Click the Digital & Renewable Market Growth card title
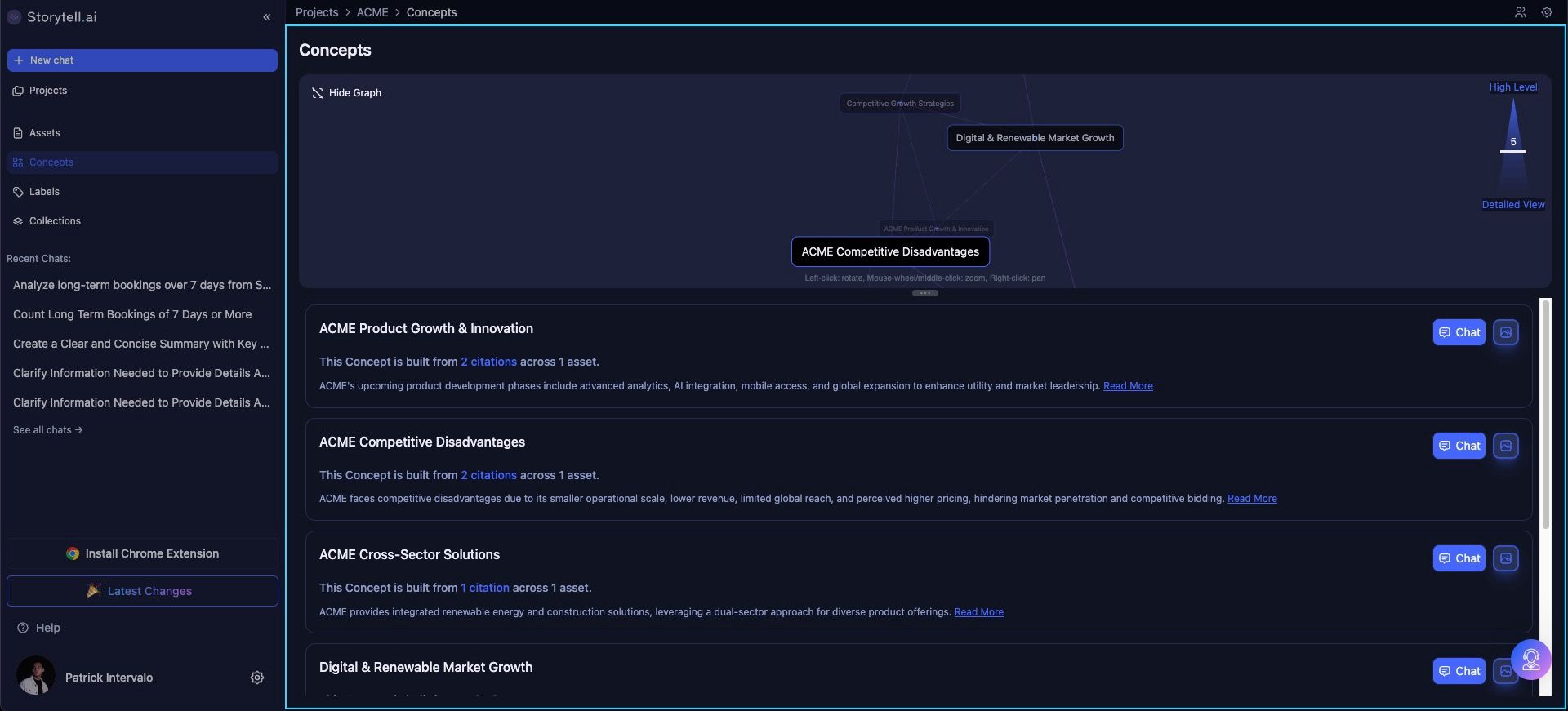 (x=425, y=668)
